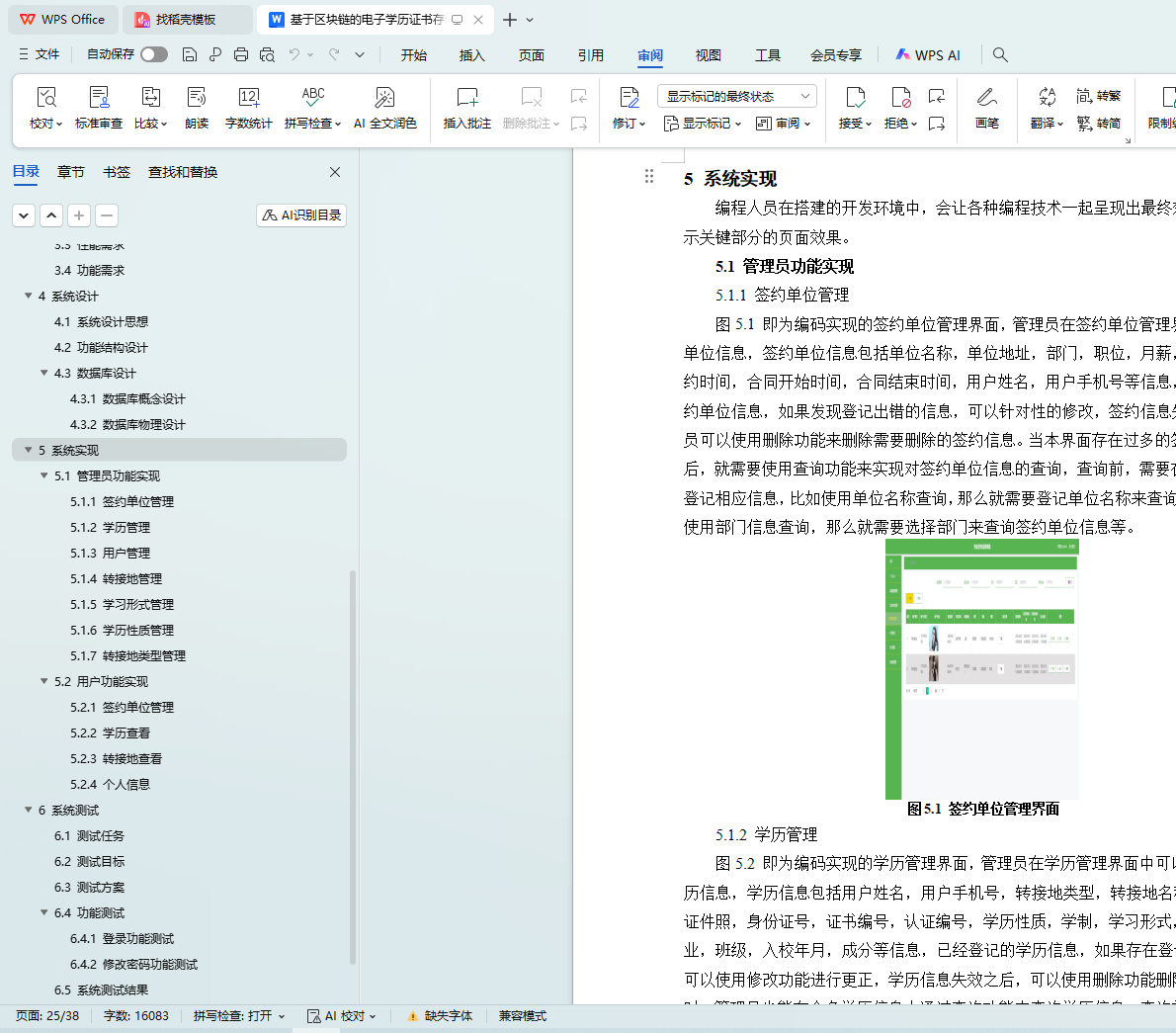
Task: Click the search magnifier icon in menu bar
Action: tap(1000, 55)
